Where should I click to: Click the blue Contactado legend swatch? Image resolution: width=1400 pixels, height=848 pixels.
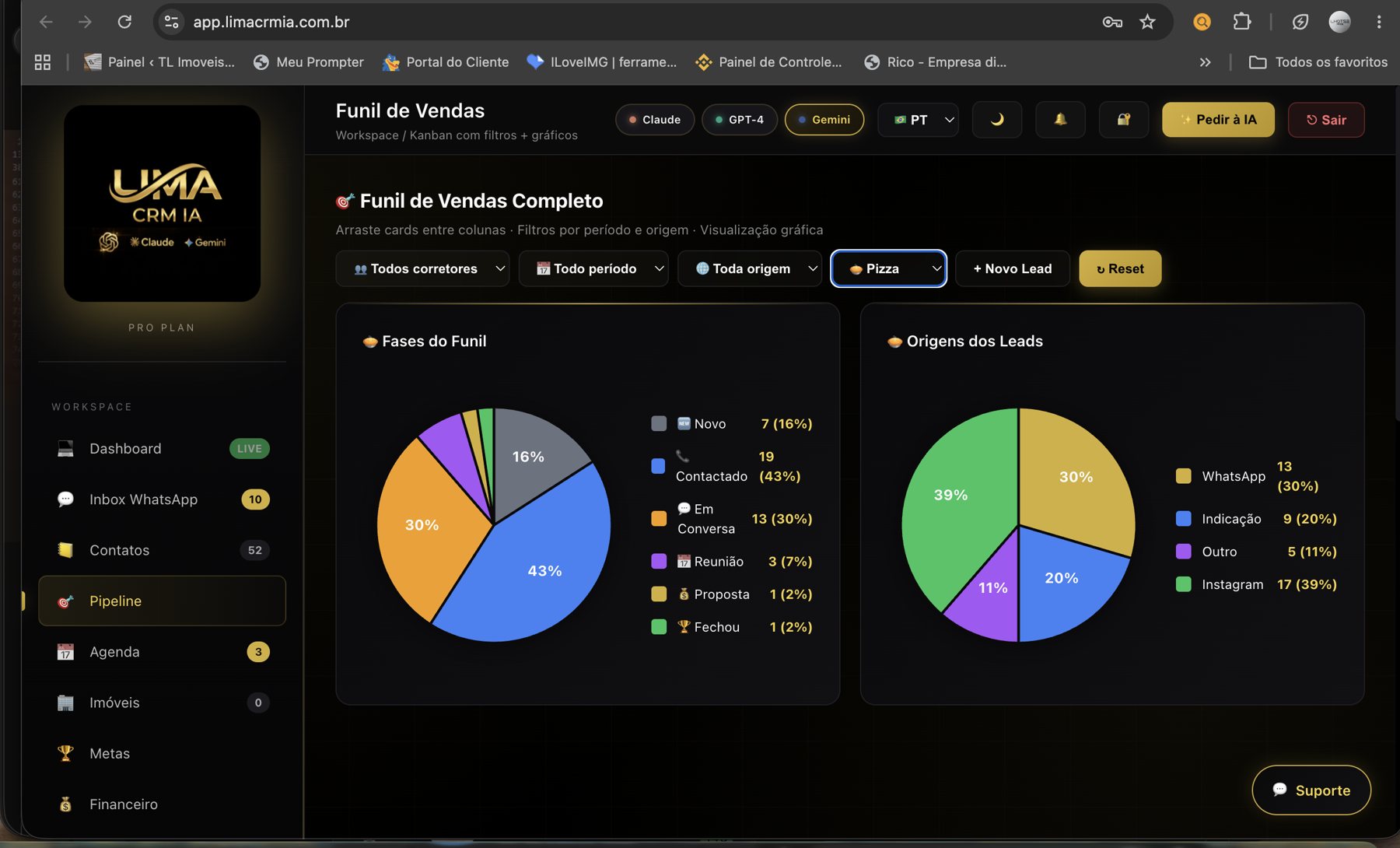(x=658, y=466)
